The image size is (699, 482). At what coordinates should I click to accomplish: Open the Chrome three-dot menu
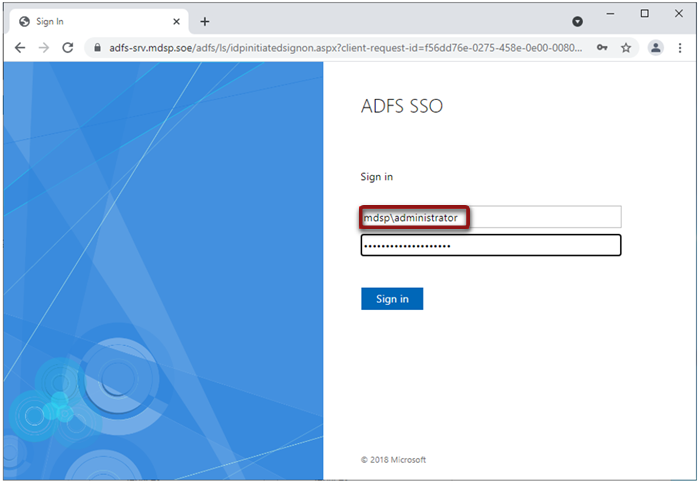click(680, 48)
